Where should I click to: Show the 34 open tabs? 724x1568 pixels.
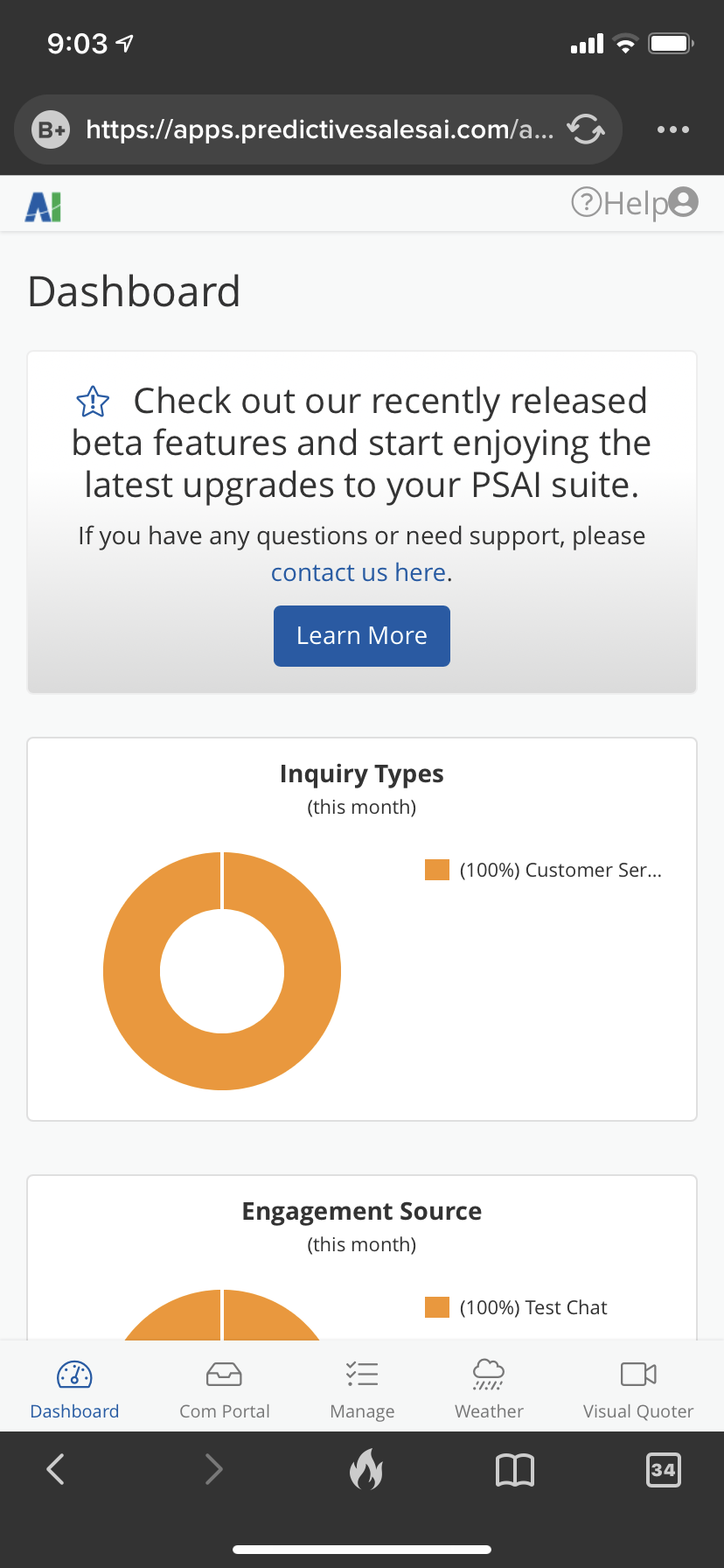click(663, 1470)
